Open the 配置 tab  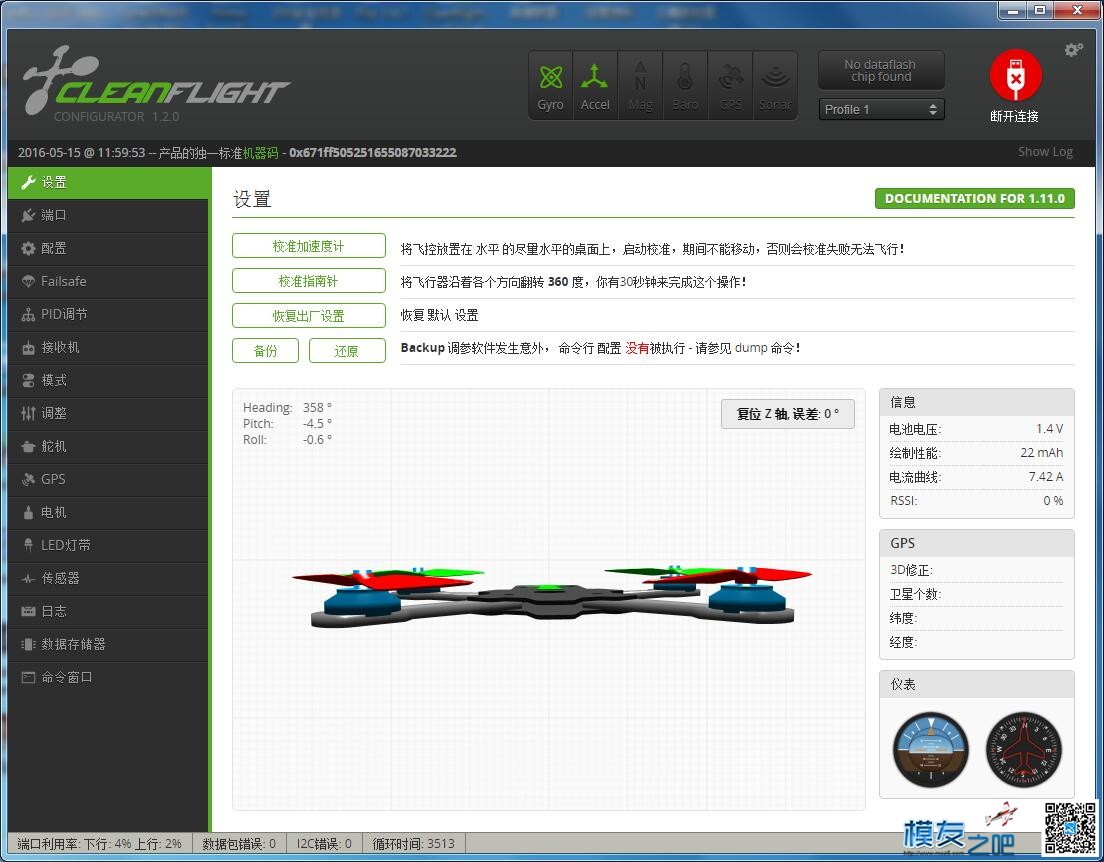point(109,249)
